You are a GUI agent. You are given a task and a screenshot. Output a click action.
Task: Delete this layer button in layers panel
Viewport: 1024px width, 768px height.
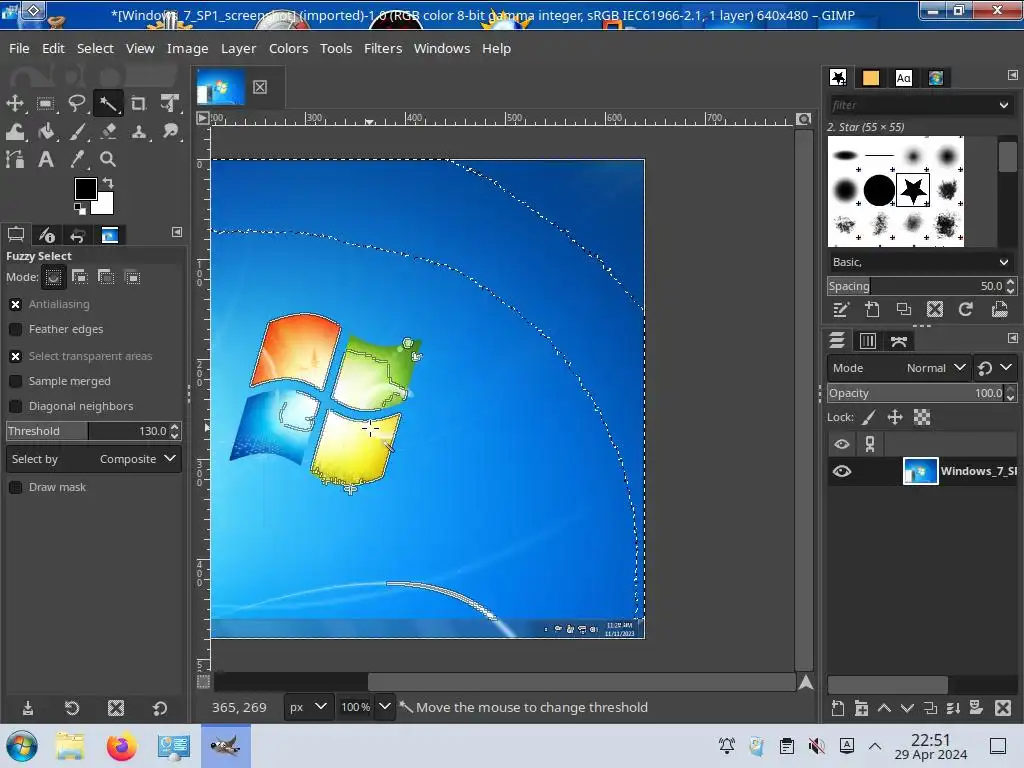[x=1003, y=708]
